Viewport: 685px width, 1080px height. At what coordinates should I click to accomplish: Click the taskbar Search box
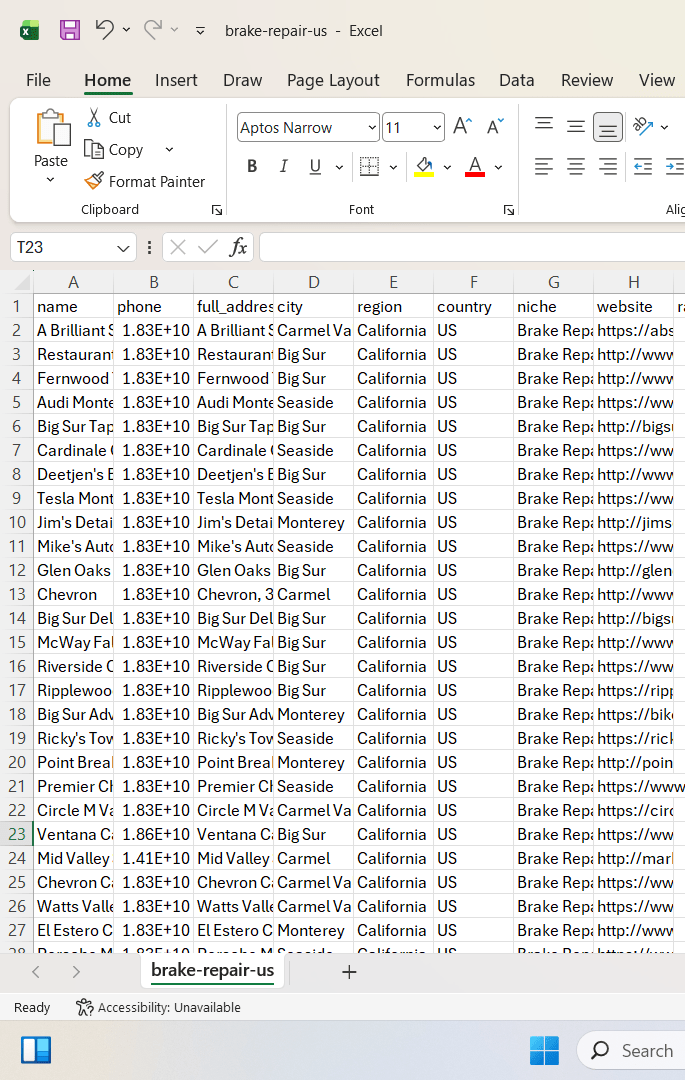tap(631, 1050)
